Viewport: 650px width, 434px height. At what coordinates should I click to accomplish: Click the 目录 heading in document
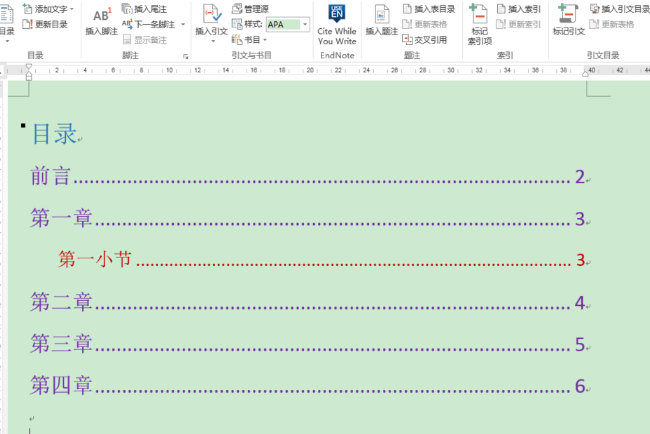pyautogui.click(x=54, y=134)
